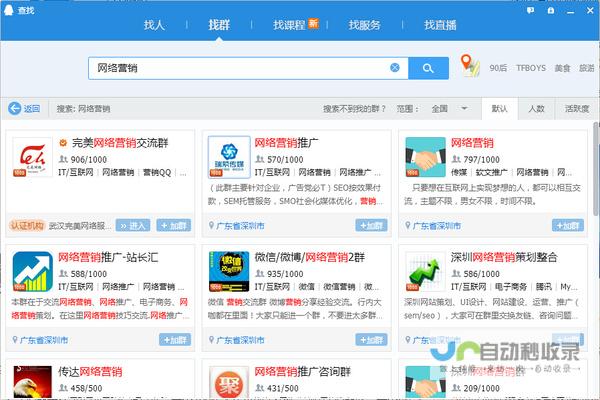Click the 软文推广 tag on 网络营销 card

[491, 172]
